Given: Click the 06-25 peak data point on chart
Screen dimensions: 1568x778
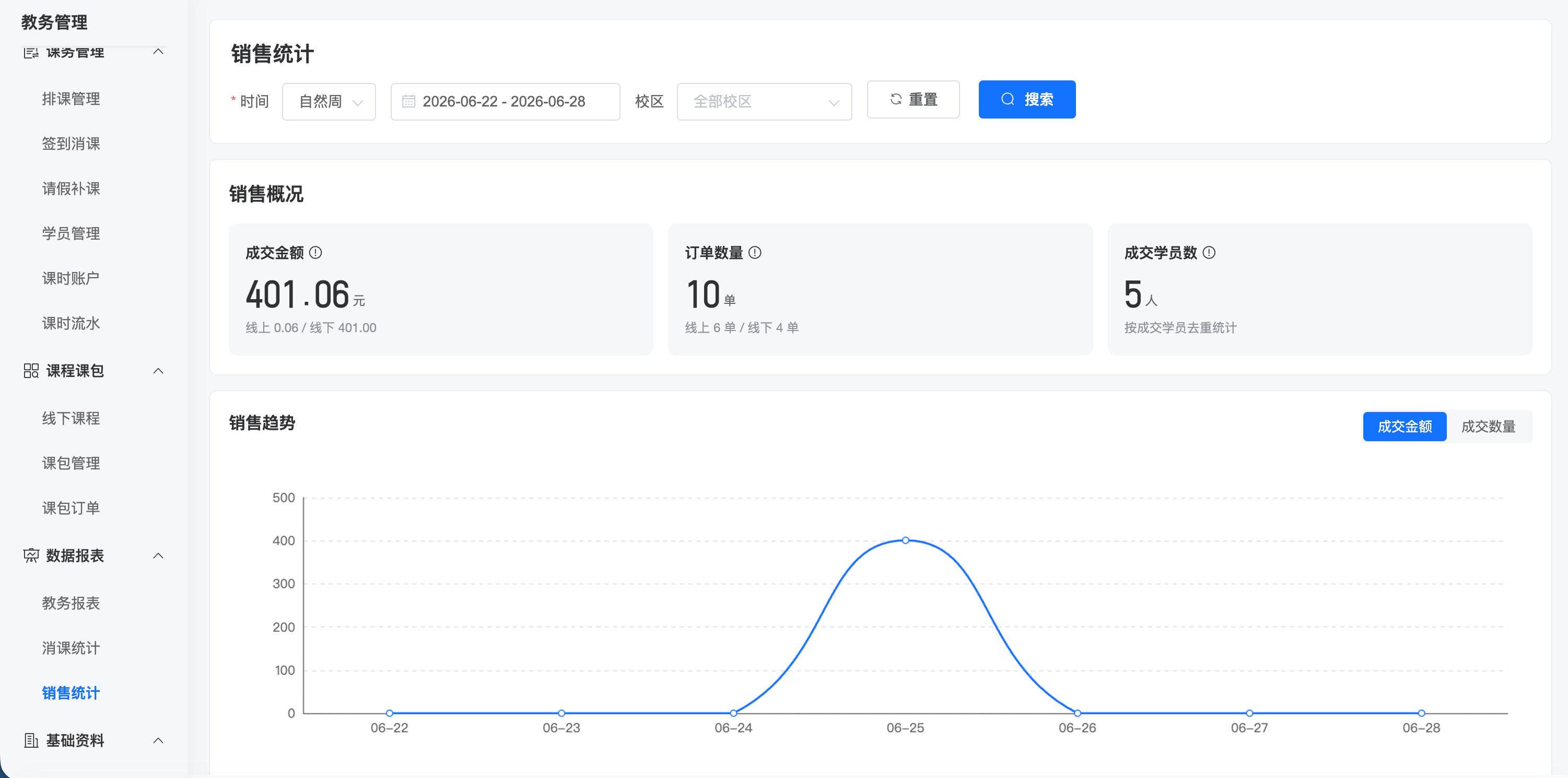Looking at the screenshot, I should point(905,540).
